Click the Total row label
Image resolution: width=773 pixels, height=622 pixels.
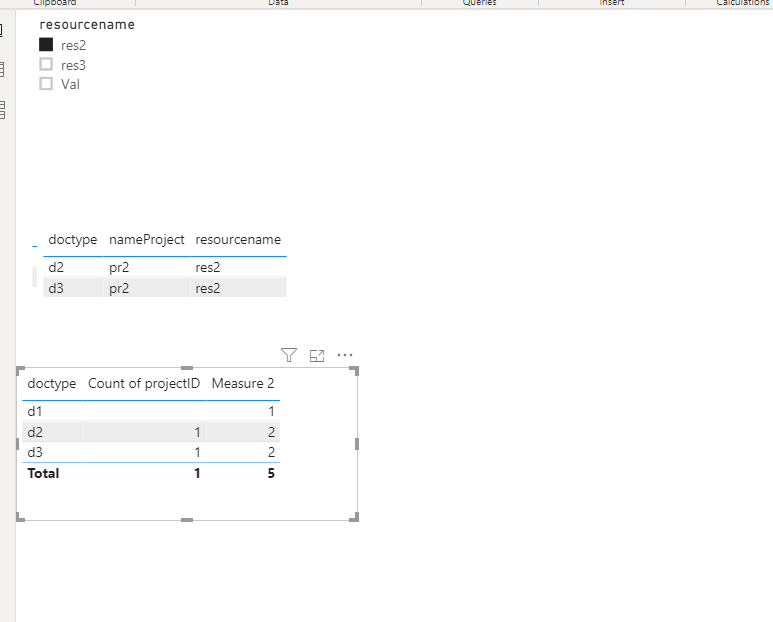pyautogui.click(x=43, y=473)
